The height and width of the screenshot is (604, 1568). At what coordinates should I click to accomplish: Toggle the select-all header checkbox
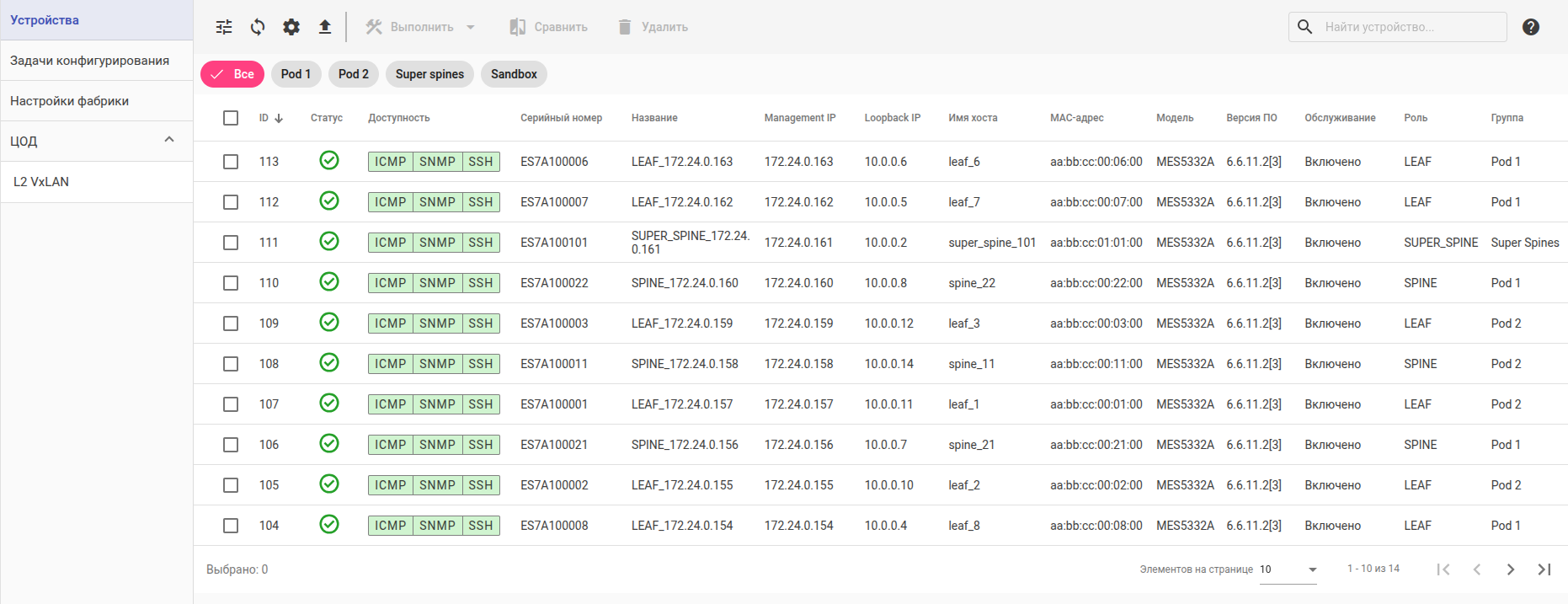tap(231, 118)
